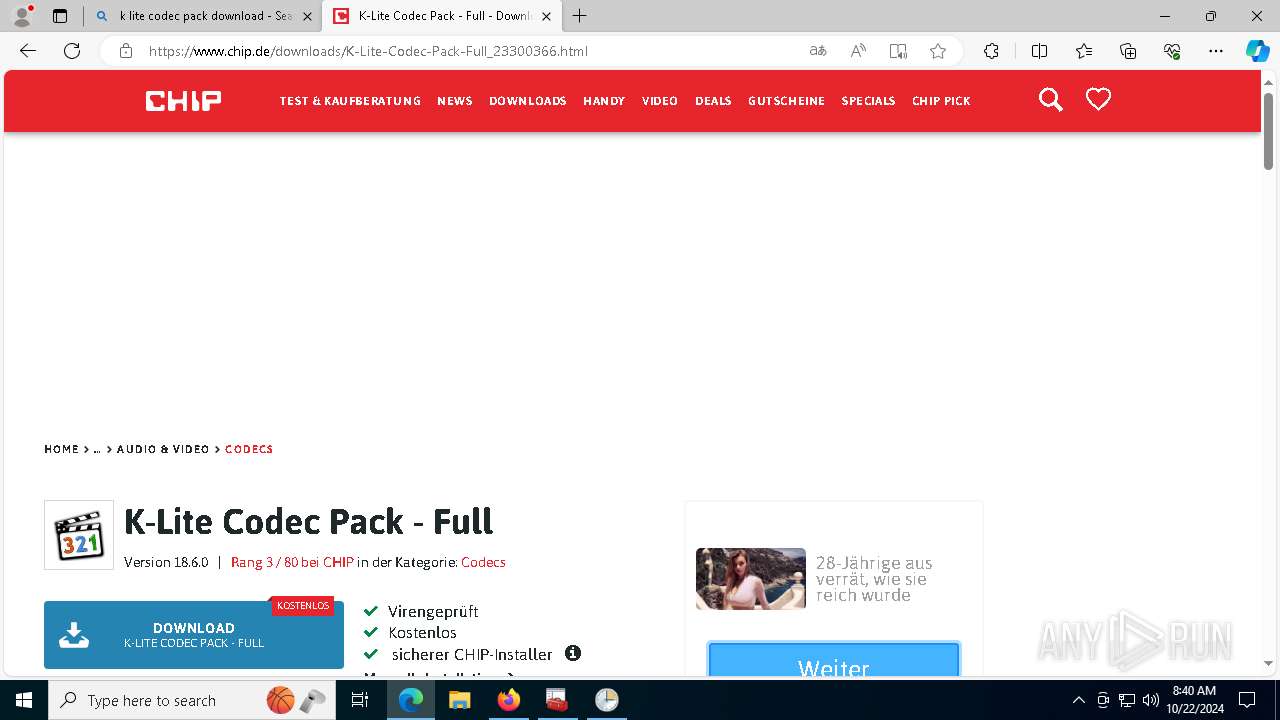Open News menu item
The height and width of the screenshot is (720, 1280).
(455, 101)
